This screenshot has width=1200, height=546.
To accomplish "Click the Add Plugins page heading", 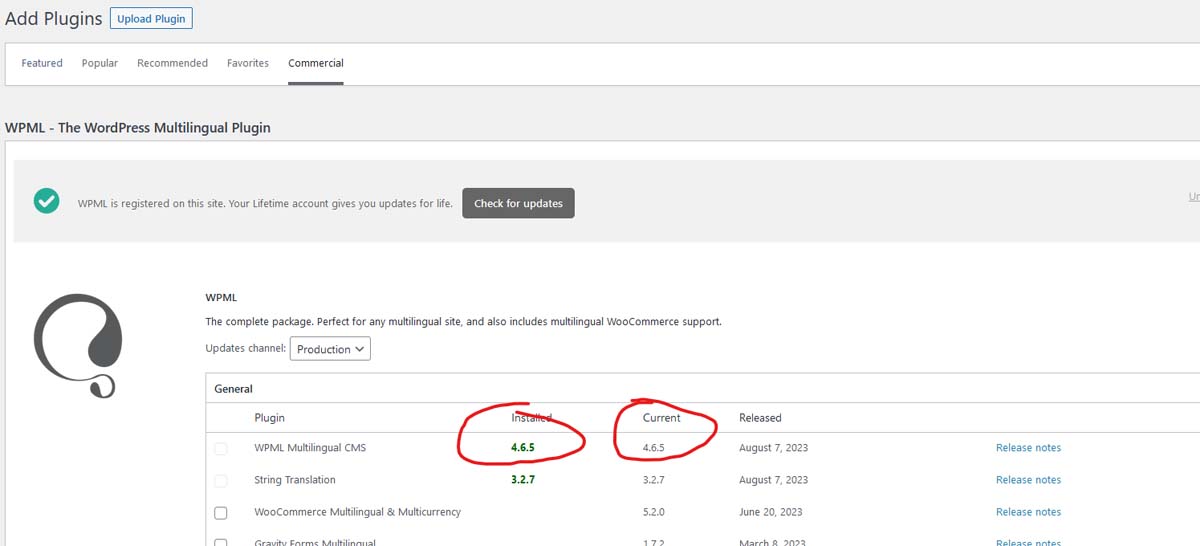I will 54,19.
